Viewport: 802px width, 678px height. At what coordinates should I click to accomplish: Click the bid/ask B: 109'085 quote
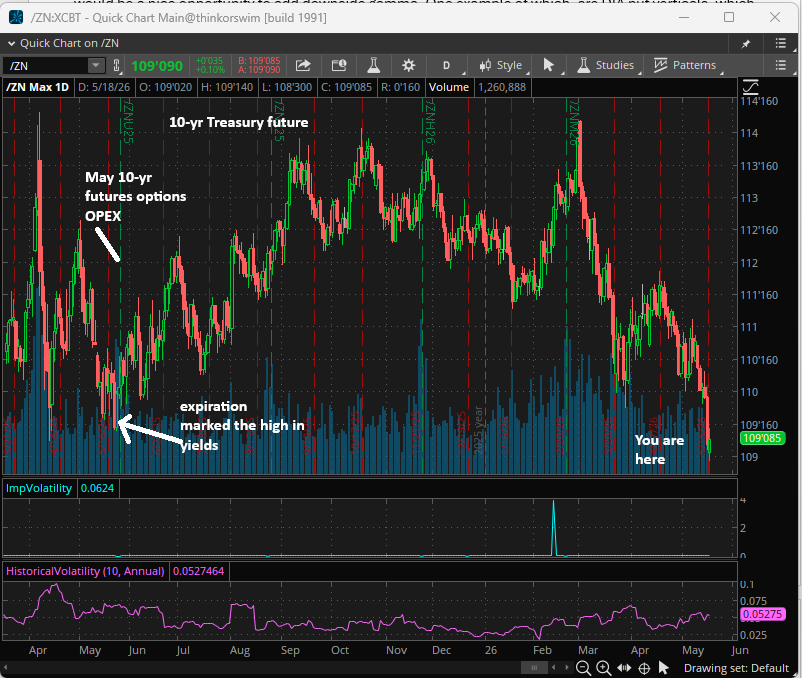(x=259, y=61)
